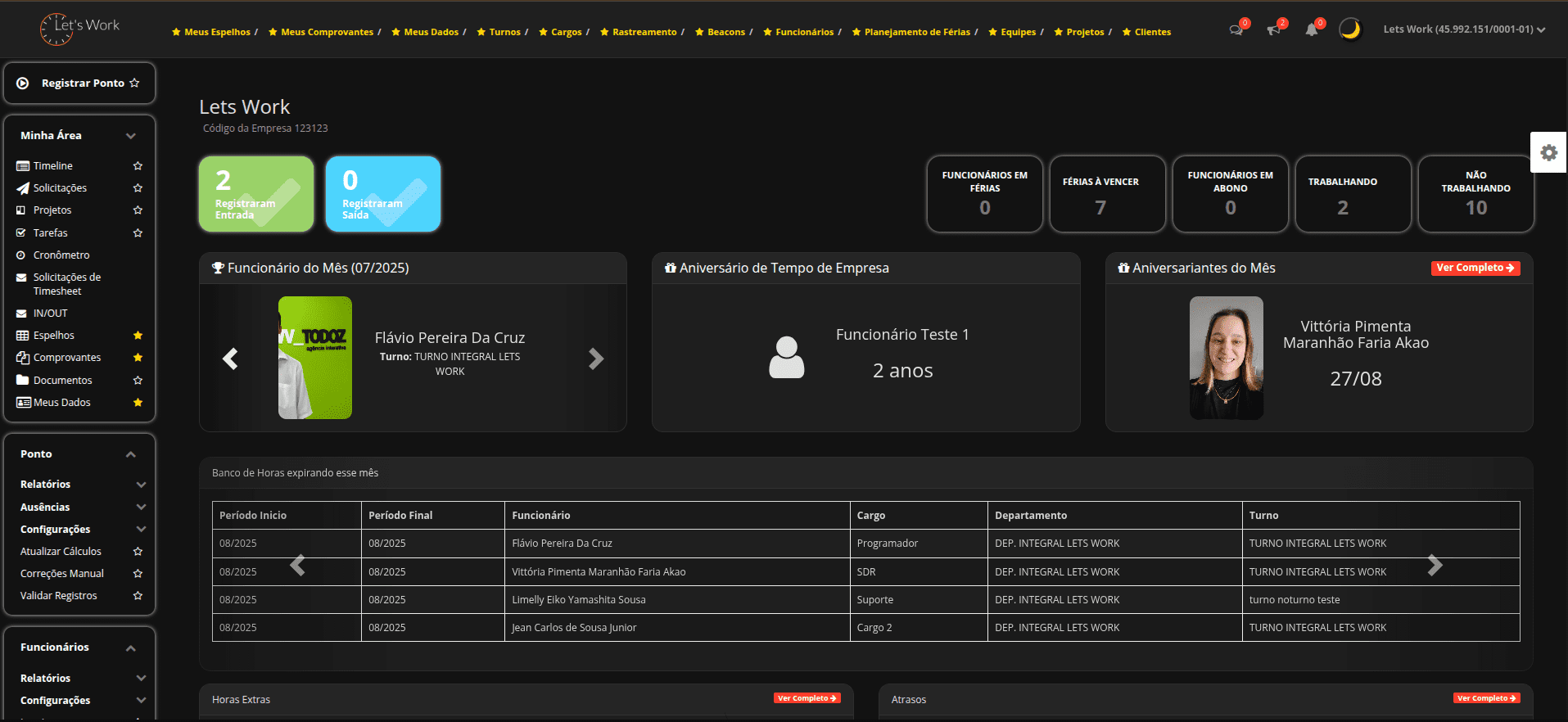The height and width of the screenshot is (722, 1568).
Task: Open the megaphone announcements icon
Action: [1273, 30]
